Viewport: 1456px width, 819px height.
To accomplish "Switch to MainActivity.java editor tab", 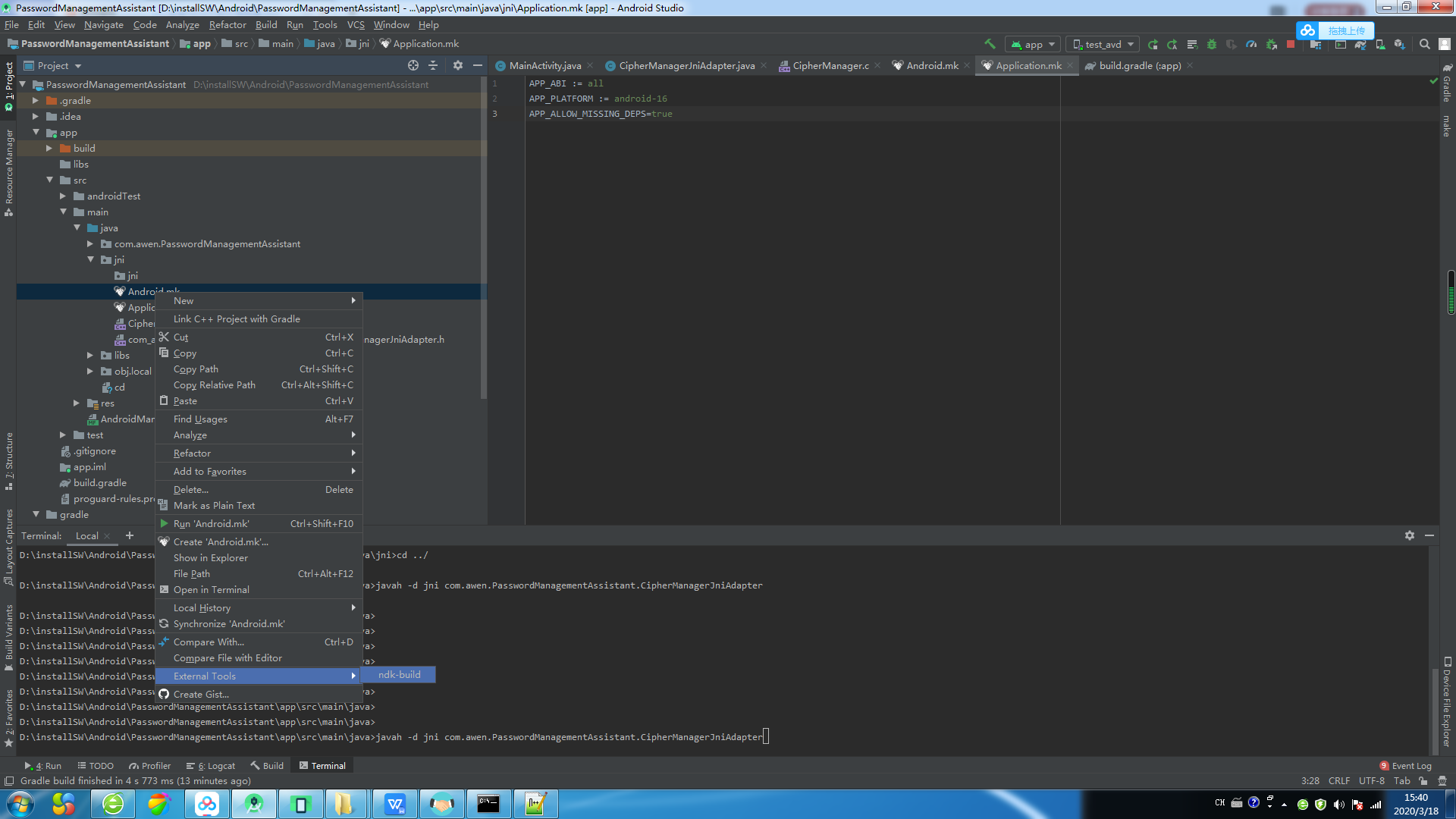I will point(544,65).
